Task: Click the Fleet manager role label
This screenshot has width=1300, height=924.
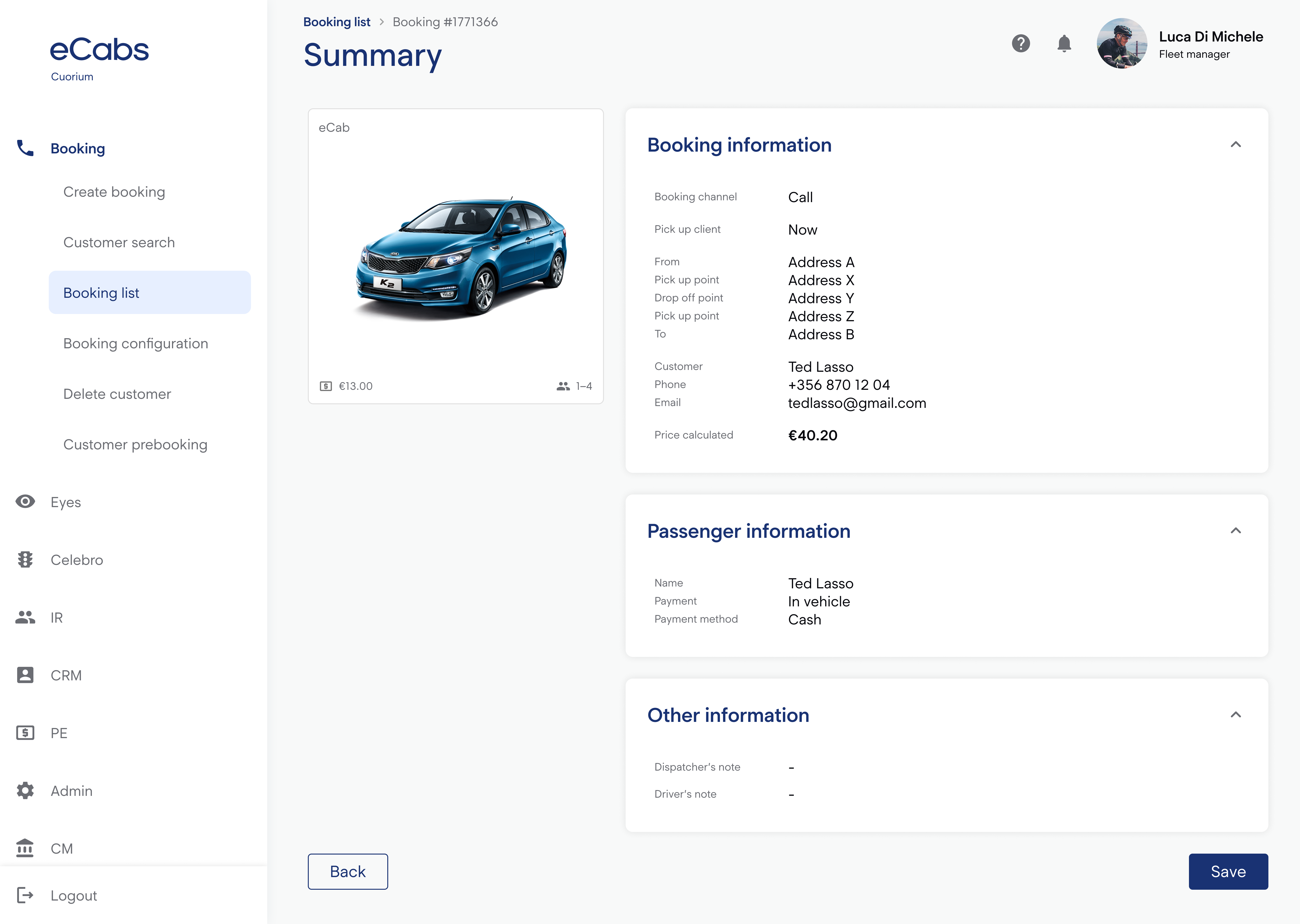Action: 1194,54
